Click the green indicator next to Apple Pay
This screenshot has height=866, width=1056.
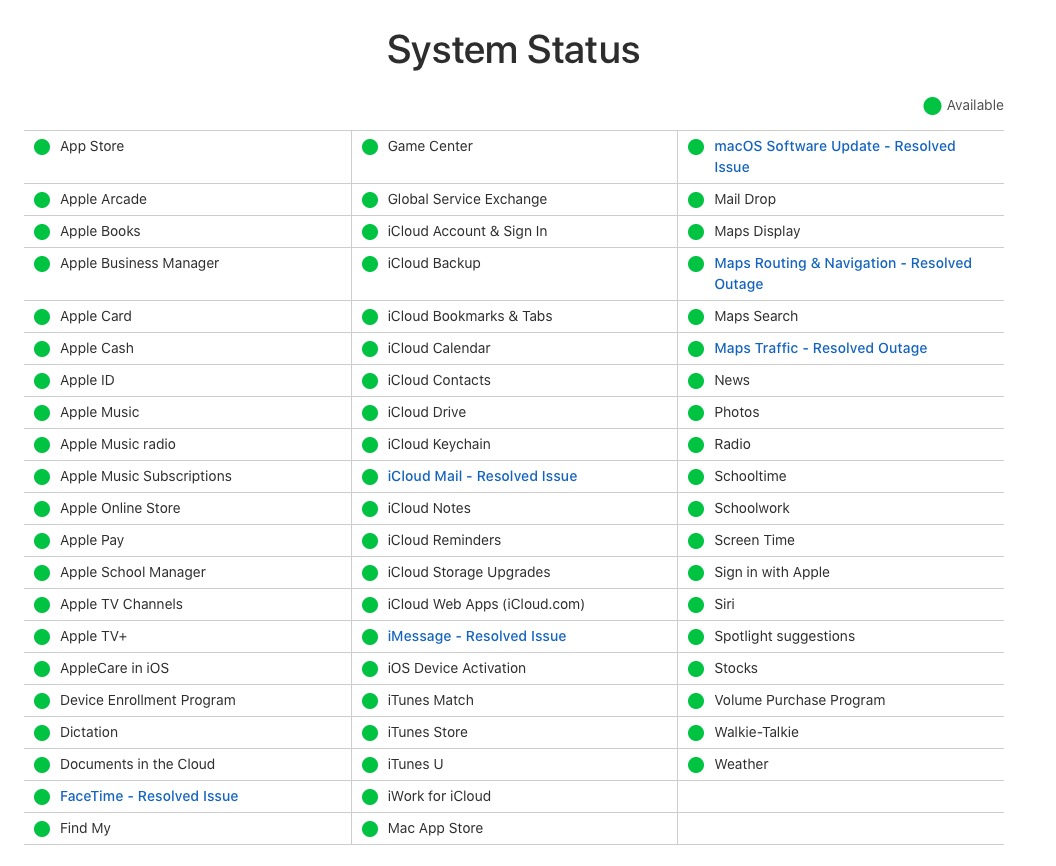[x=42, y=541]
